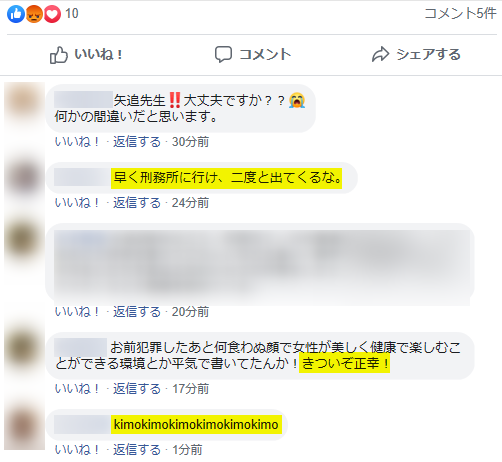The width and height of the screenshot is (502, 462).
Task: Open the avatar of the kimokimo commenter
Action: point(24,427)
